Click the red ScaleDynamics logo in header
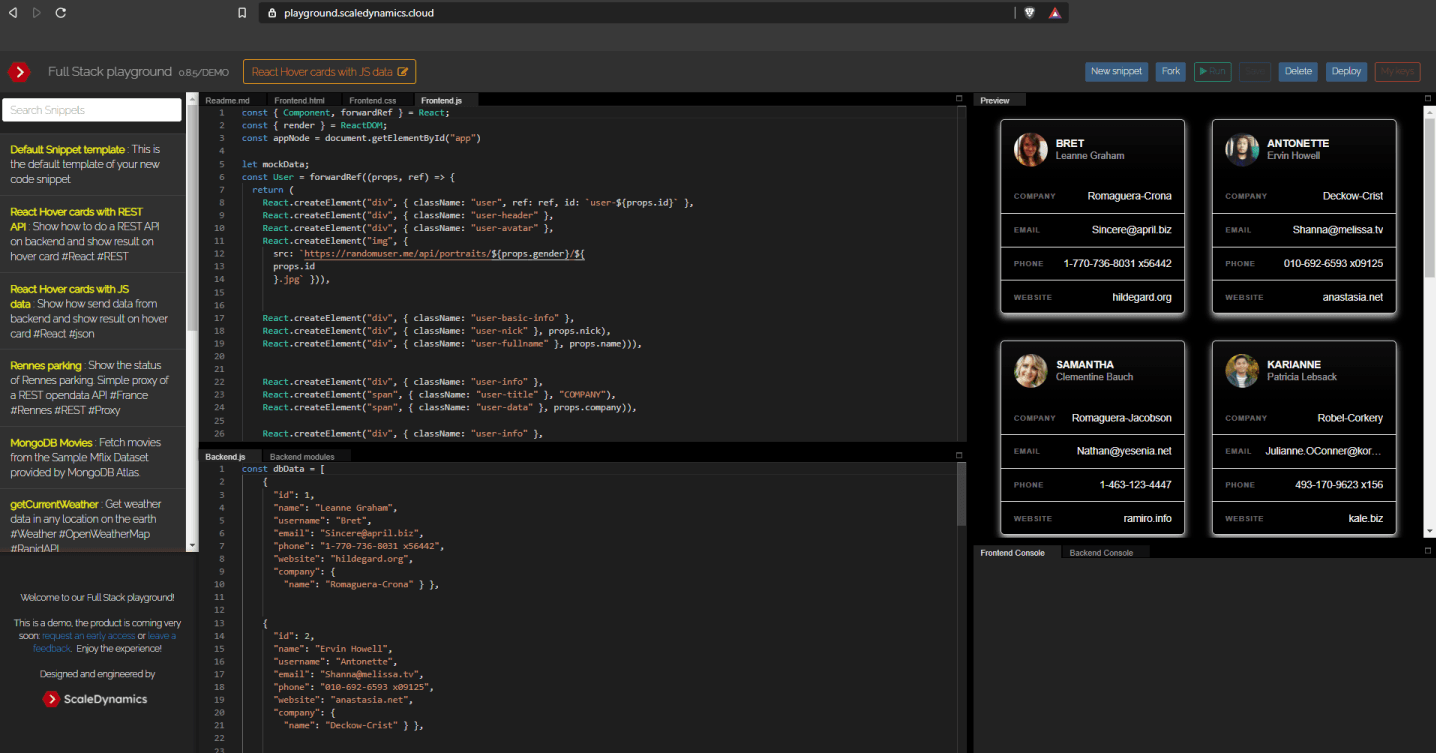 tap(19, 72)
